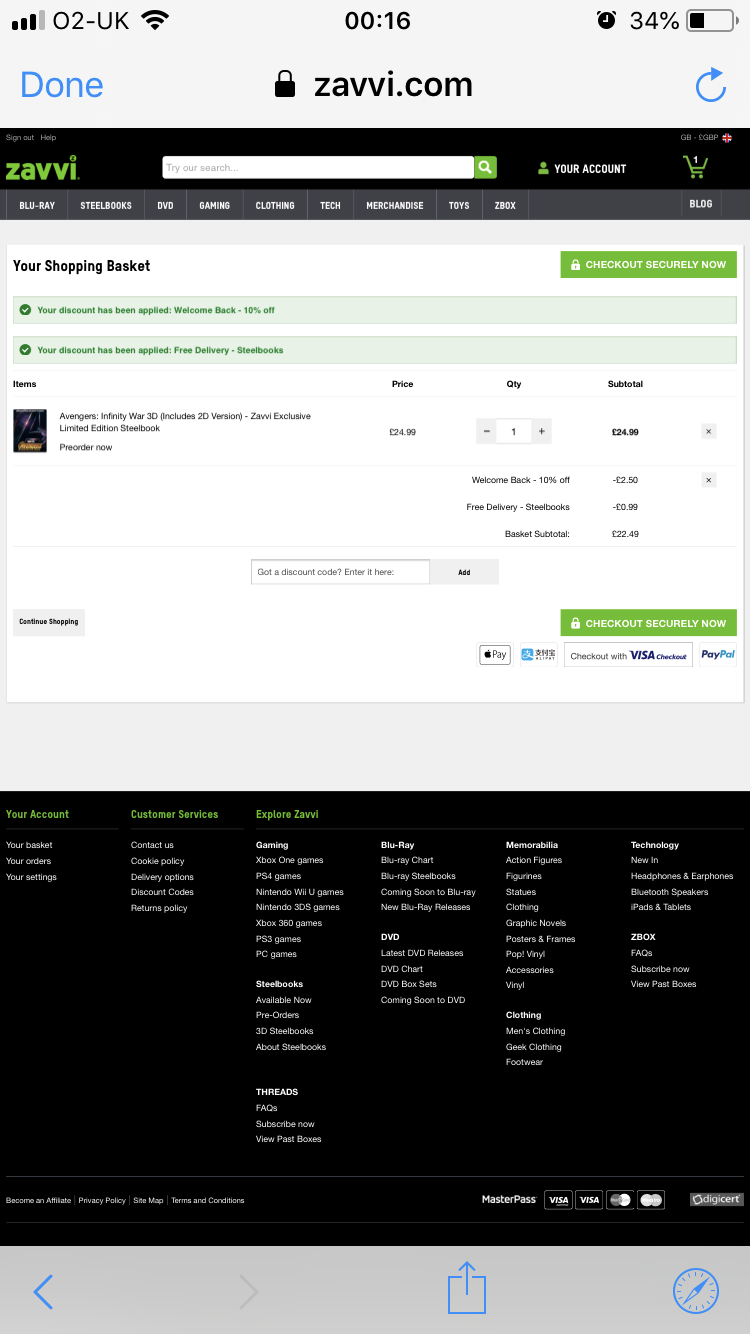Image resolution: width=750 pixels, height=1334 pixels.
Task: Open the Pop! Vinyl footer link
Action: (x=525, y=954)
